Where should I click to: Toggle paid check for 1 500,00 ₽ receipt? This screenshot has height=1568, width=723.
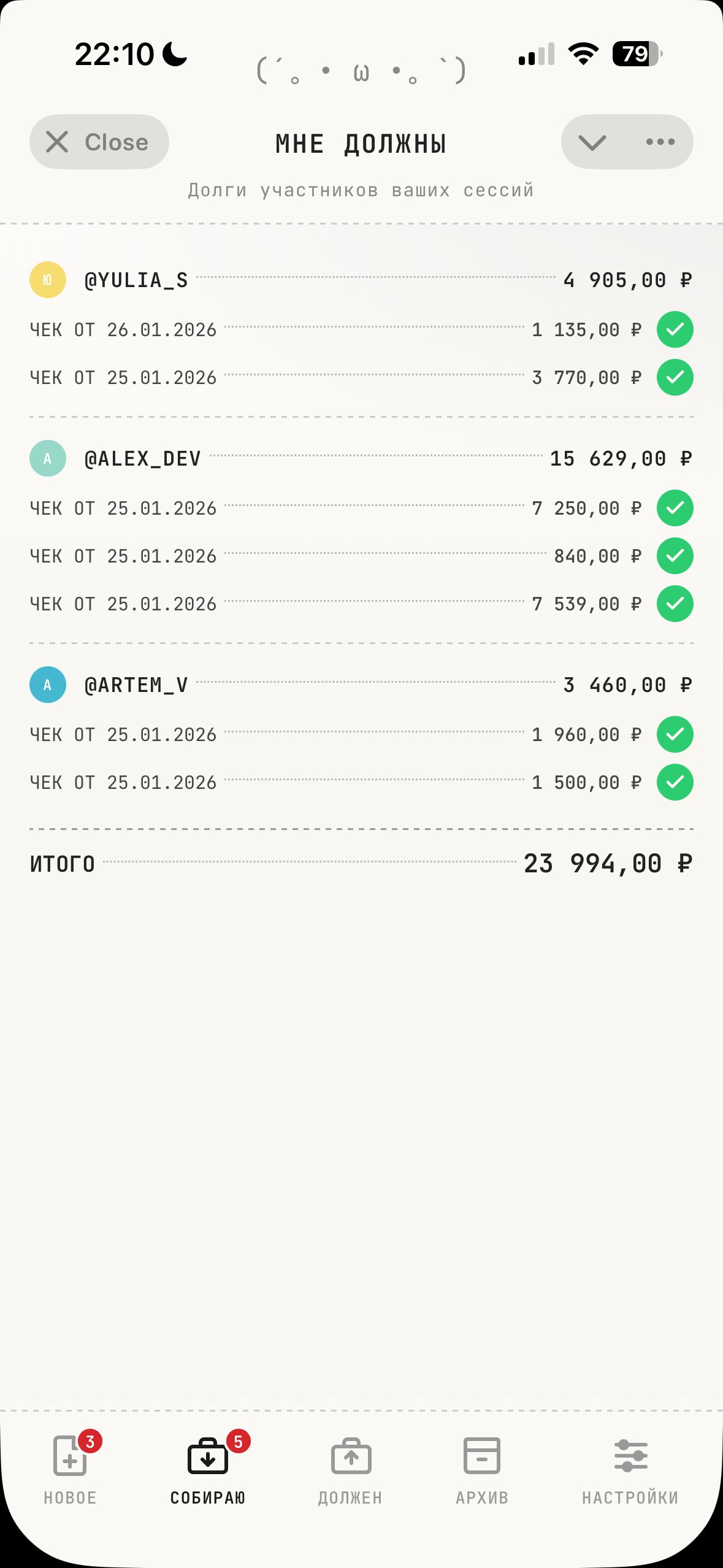(675, 782)
